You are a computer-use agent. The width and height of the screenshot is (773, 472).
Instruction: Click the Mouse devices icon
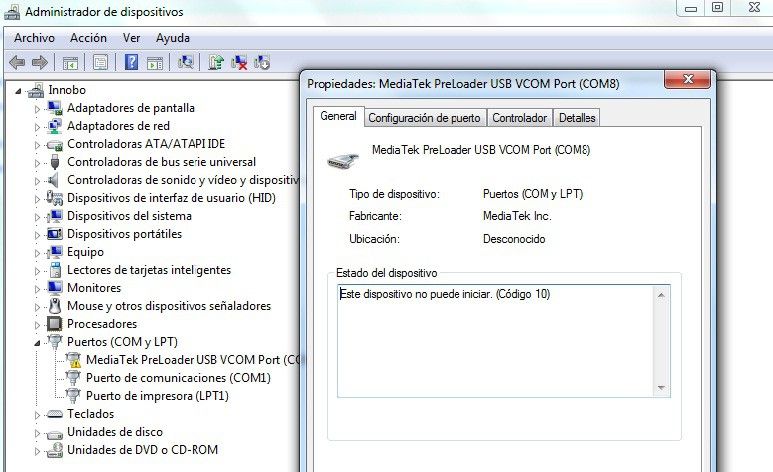tap(55, 306)
